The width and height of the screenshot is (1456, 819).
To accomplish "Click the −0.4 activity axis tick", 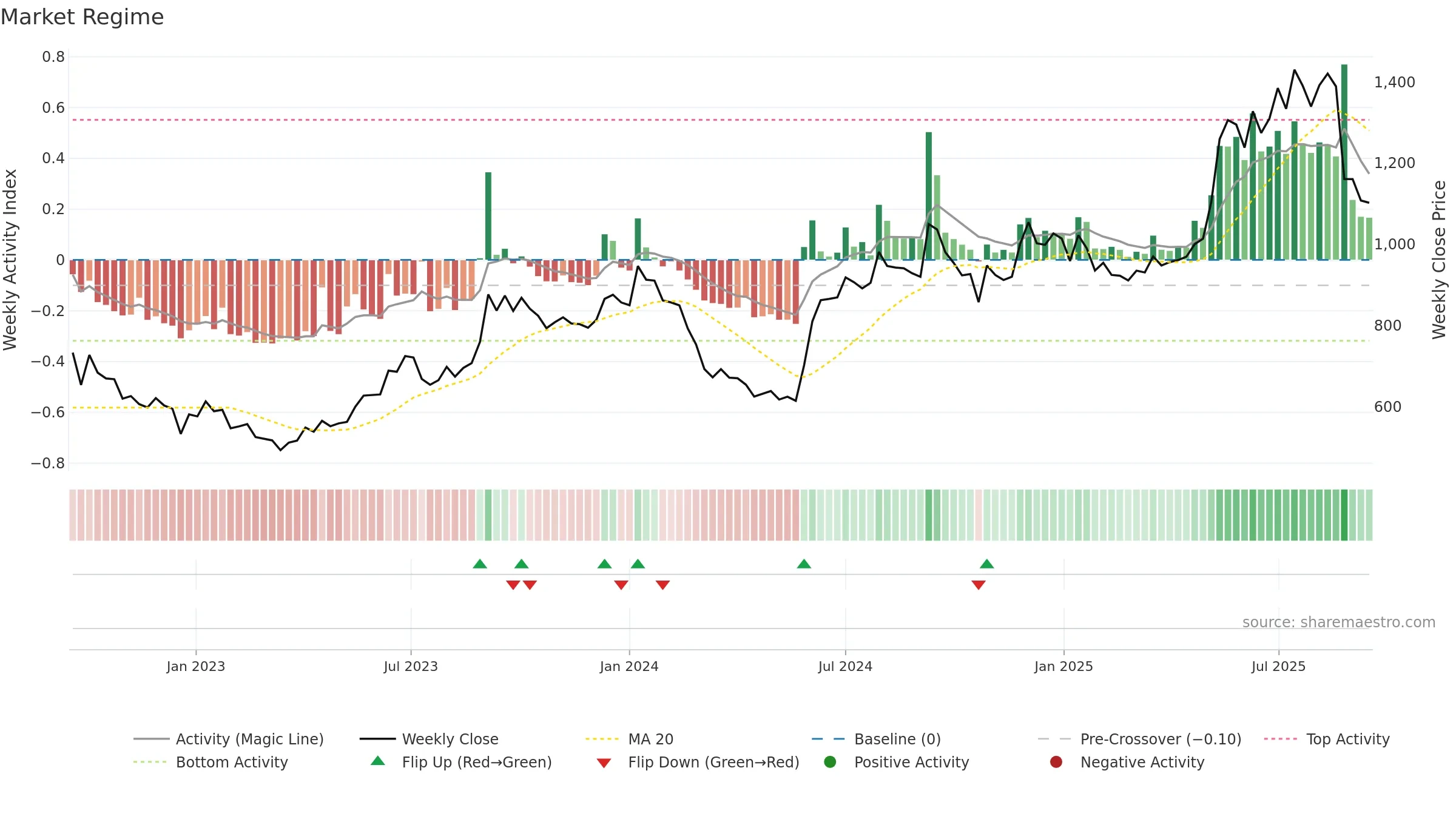I will 48,362.
